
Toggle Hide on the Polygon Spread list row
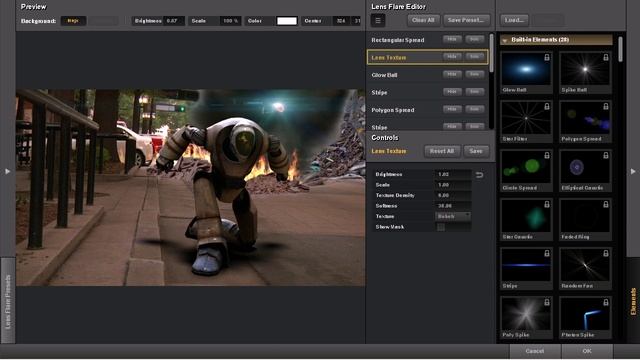(x=452, y=109)
